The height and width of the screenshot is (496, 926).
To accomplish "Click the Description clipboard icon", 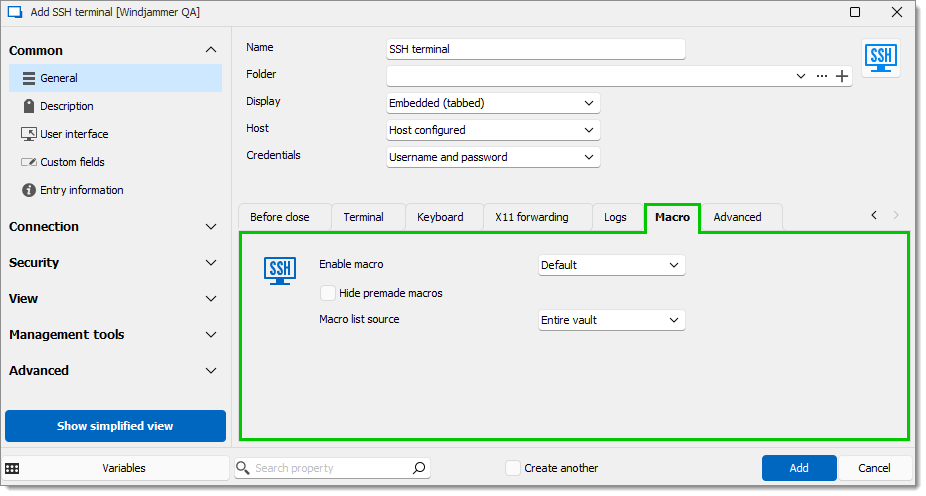I will [x=28, y=106].
